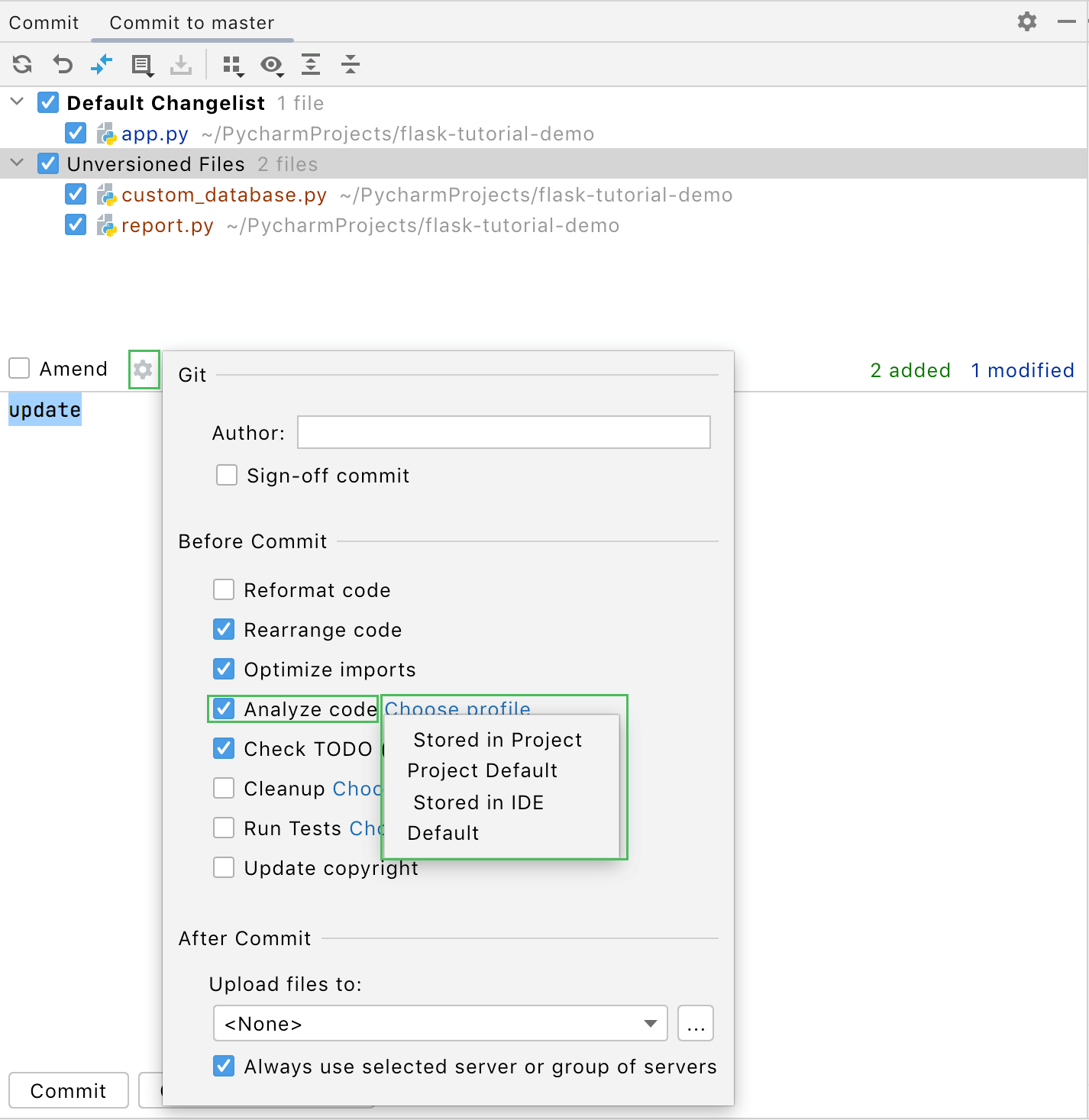Show diff for selected file

101,65
